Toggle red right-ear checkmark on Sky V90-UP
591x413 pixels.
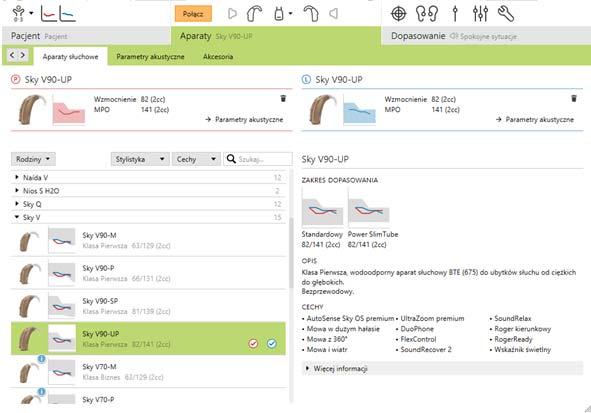(x=253, y=343)
